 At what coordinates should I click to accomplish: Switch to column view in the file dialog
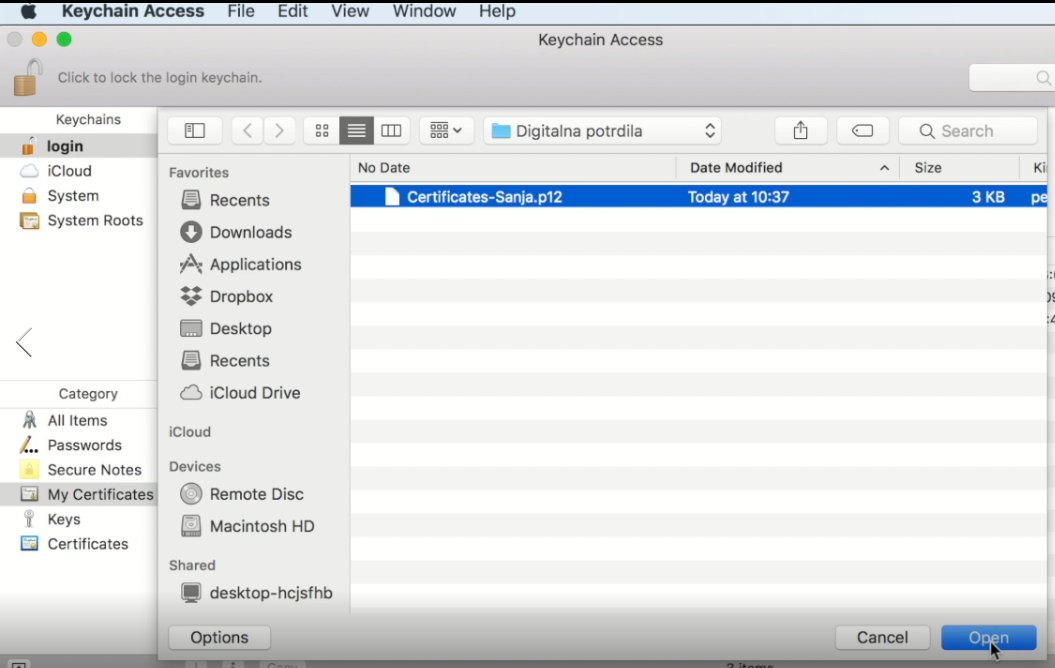pos(391,131)
